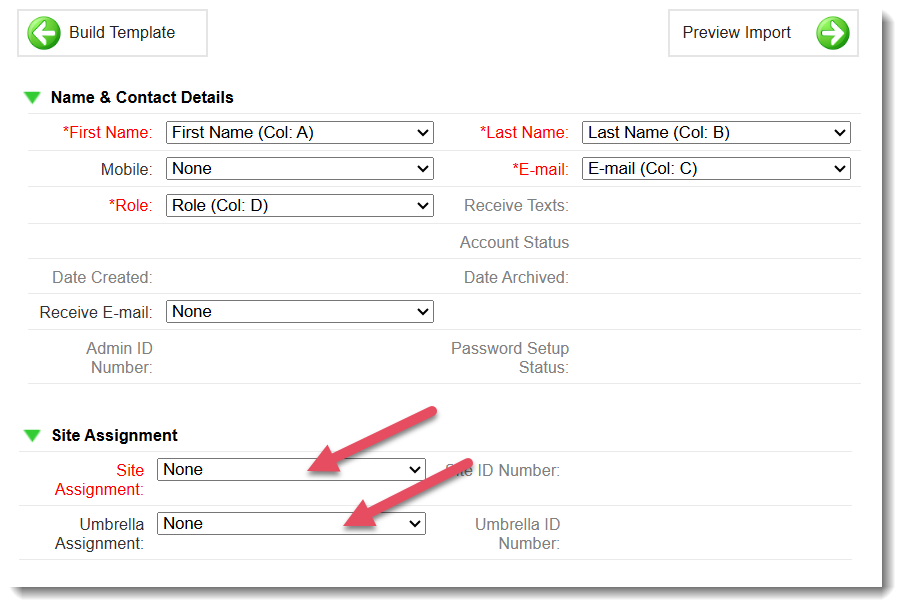Click the Umbrella Assignment: label
This screenshot has height=610, width=905.
click(x=99, y=534)
